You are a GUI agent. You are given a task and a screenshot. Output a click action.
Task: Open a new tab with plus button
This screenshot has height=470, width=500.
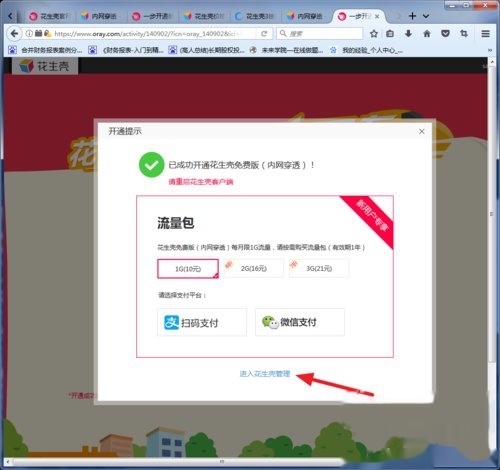[412, 16]
